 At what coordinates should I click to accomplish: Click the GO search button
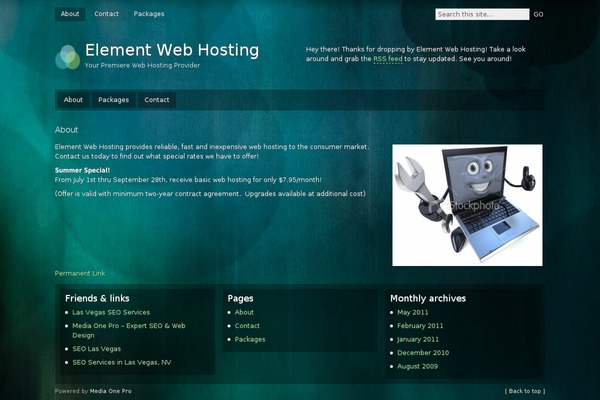coord(538,15)
